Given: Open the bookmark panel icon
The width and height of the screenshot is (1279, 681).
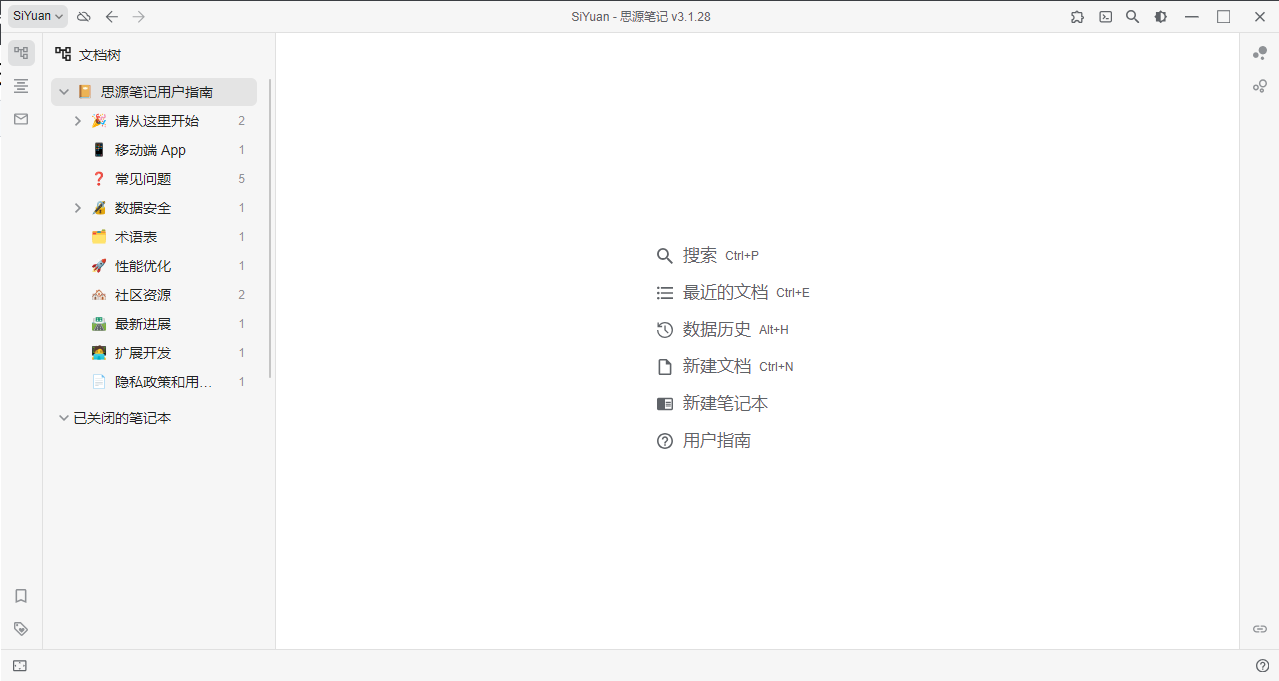Looking at the screenshot, I should coord(21,596).
